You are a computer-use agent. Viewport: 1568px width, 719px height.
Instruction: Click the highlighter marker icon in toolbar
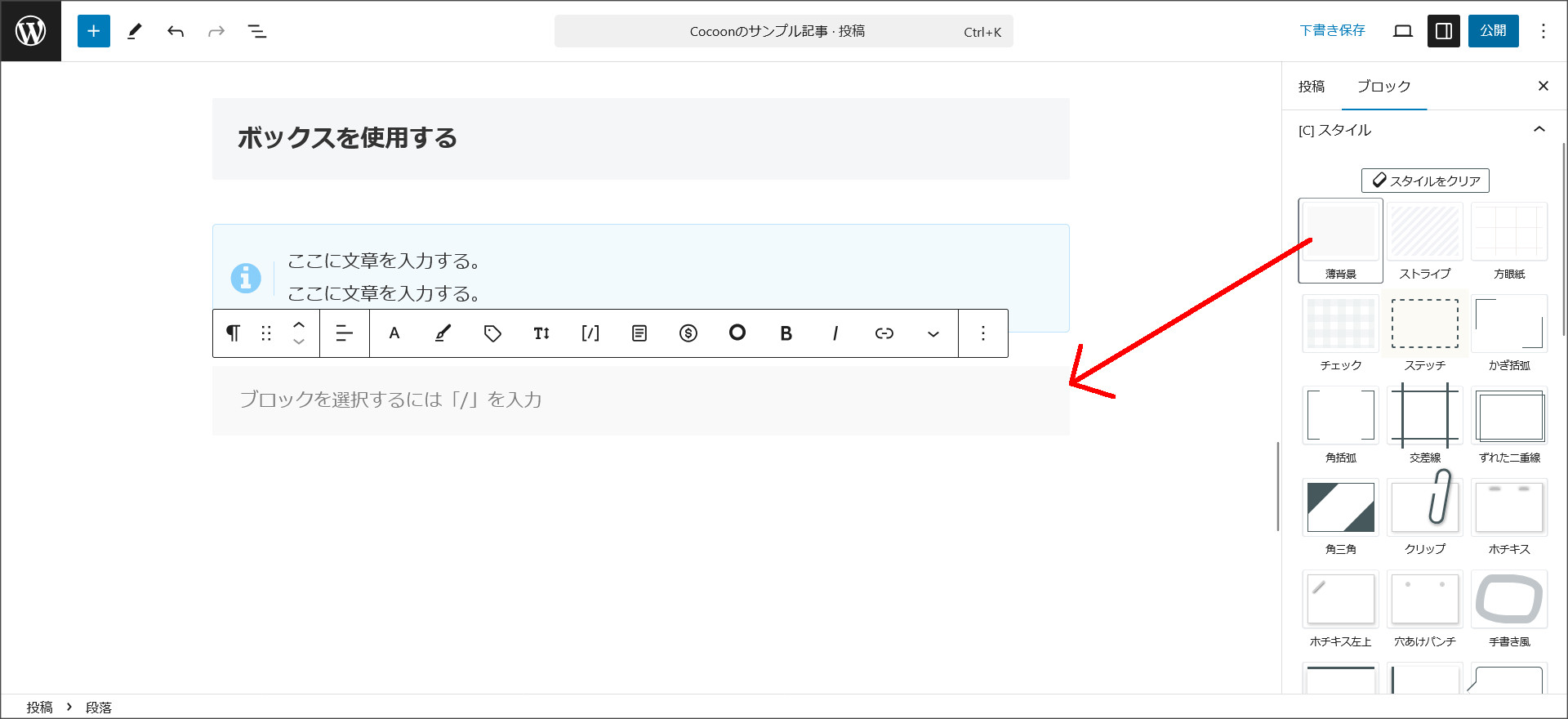coord(443,333)
